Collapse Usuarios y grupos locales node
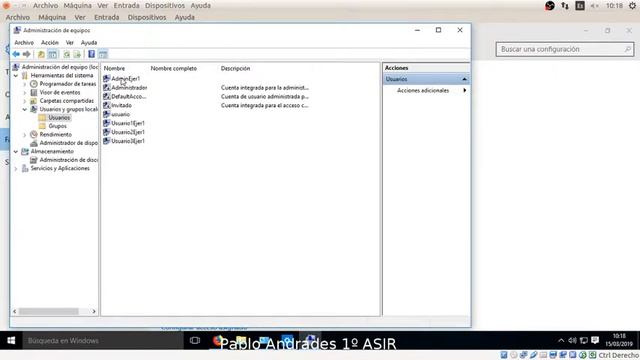 point(24,109)
